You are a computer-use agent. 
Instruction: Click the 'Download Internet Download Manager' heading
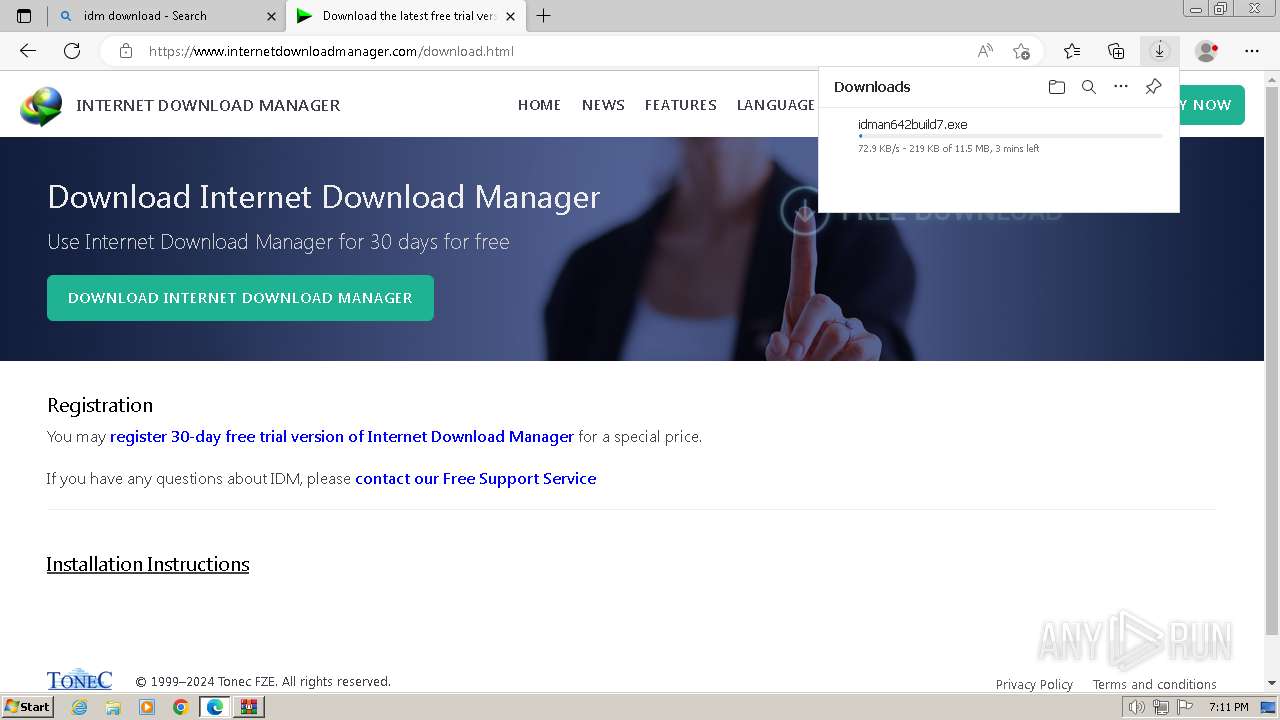tap(324, 197)
